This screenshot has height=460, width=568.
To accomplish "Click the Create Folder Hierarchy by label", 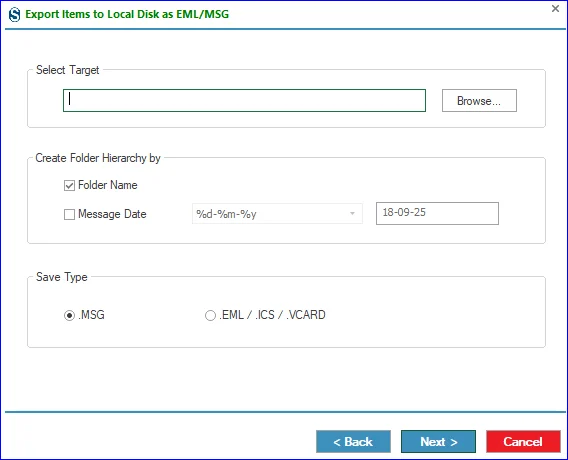I will pos(98,158).
